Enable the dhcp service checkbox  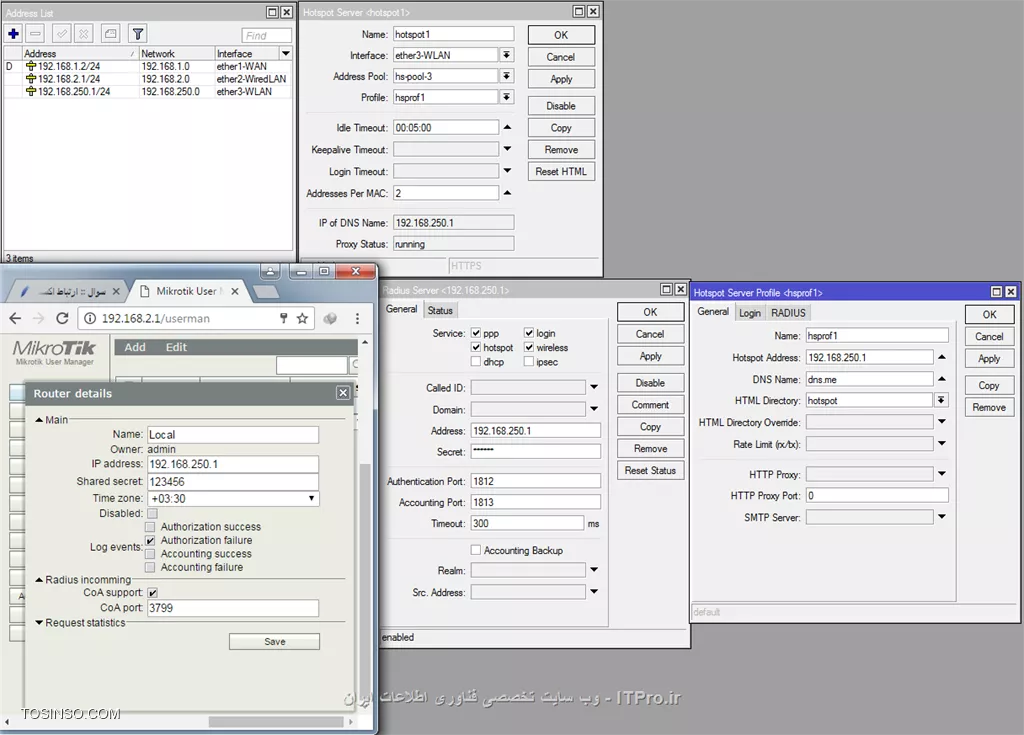[476, 362]
